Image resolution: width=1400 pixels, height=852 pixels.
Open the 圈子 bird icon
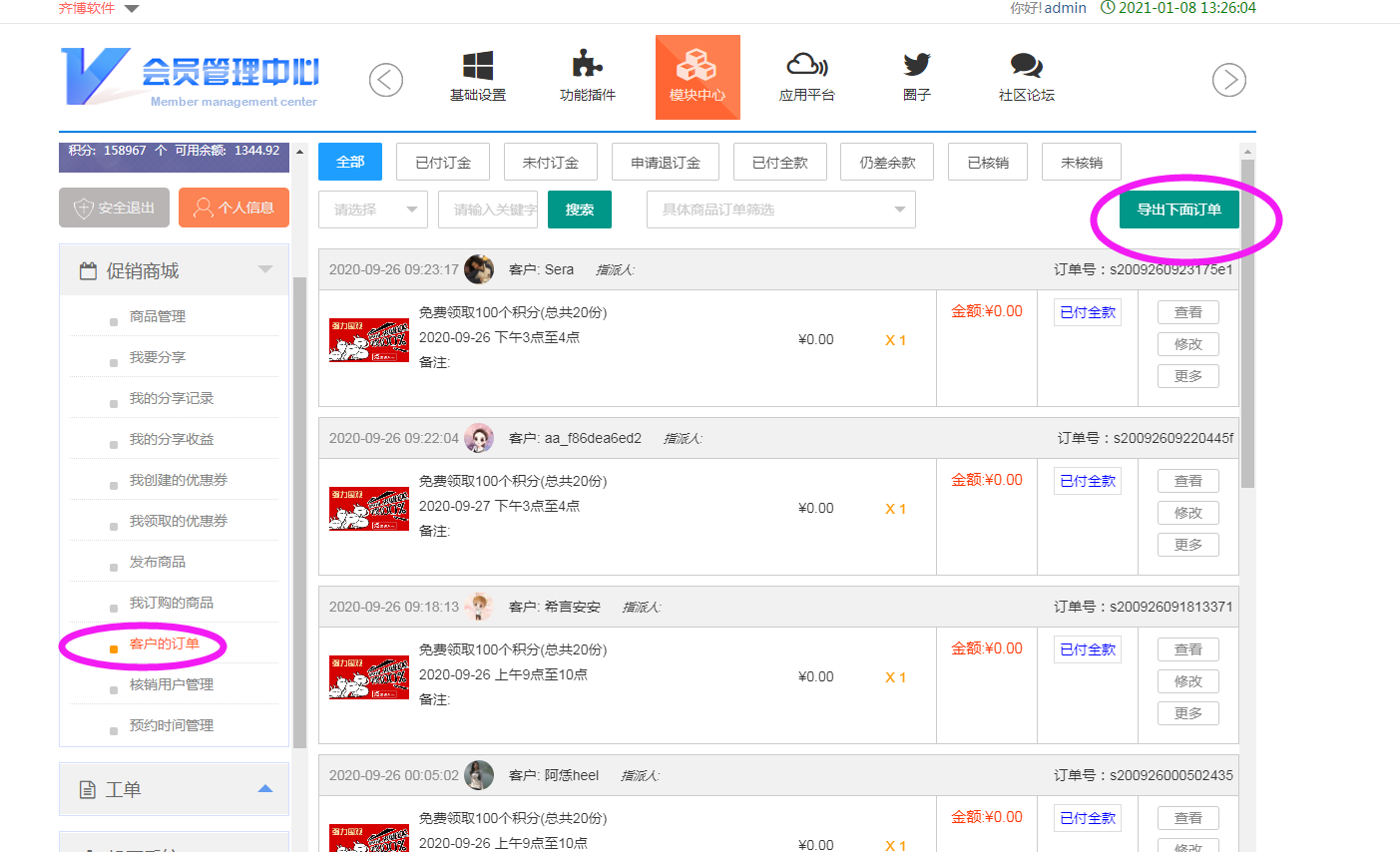coord(916,66)
